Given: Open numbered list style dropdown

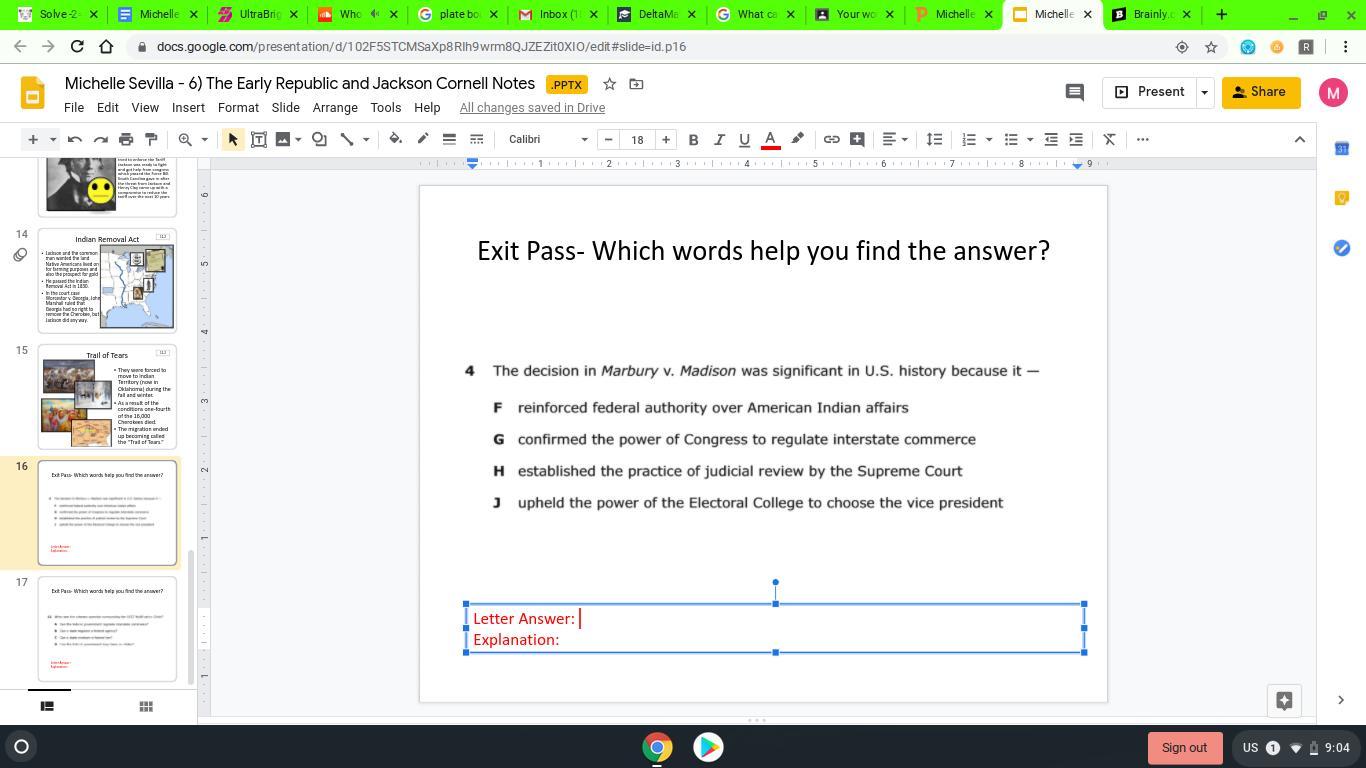Looking at the screenshot, I should [x=989, y=139].
